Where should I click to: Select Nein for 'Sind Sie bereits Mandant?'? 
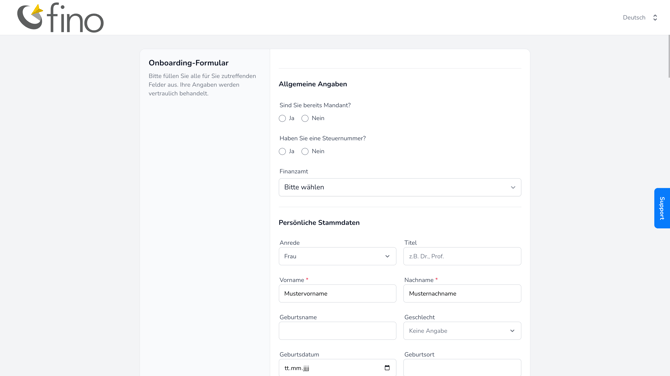click(305, 118)
